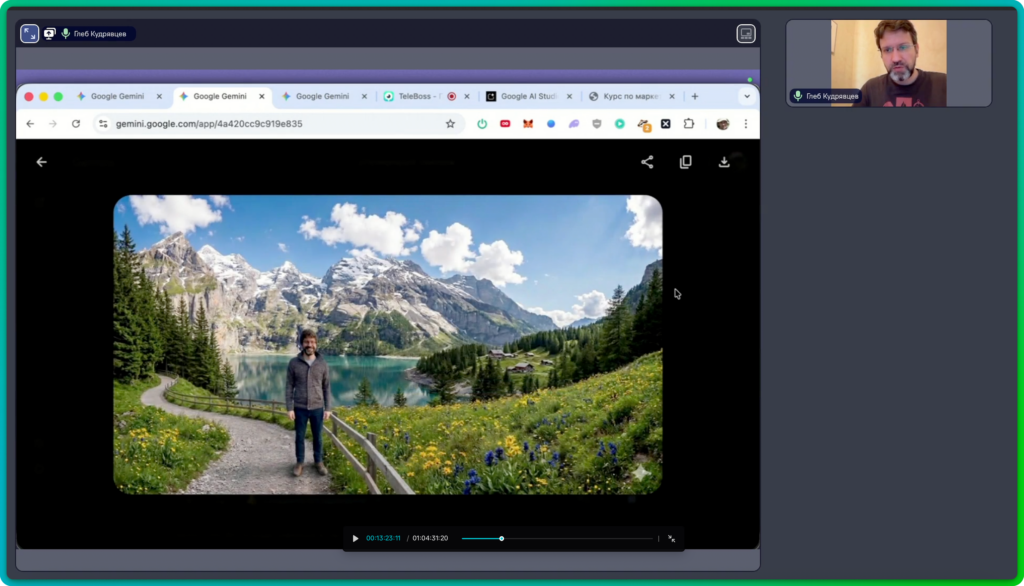The width and height of the screenshot is (1024, 586).
Task: Open the blue circle extension
Action: point(551,123)
